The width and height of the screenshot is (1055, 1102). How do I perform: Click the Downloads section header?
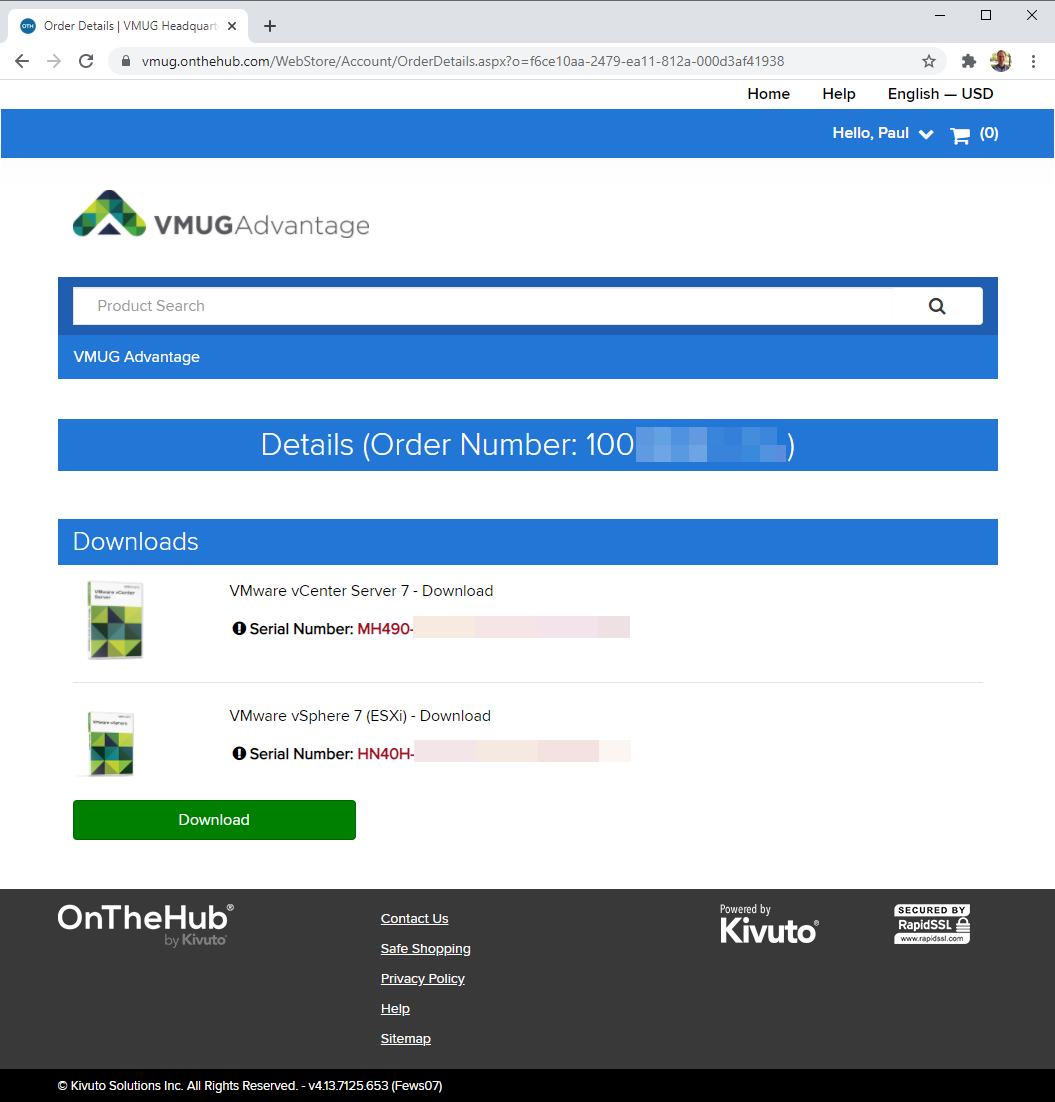pos(527,542)
